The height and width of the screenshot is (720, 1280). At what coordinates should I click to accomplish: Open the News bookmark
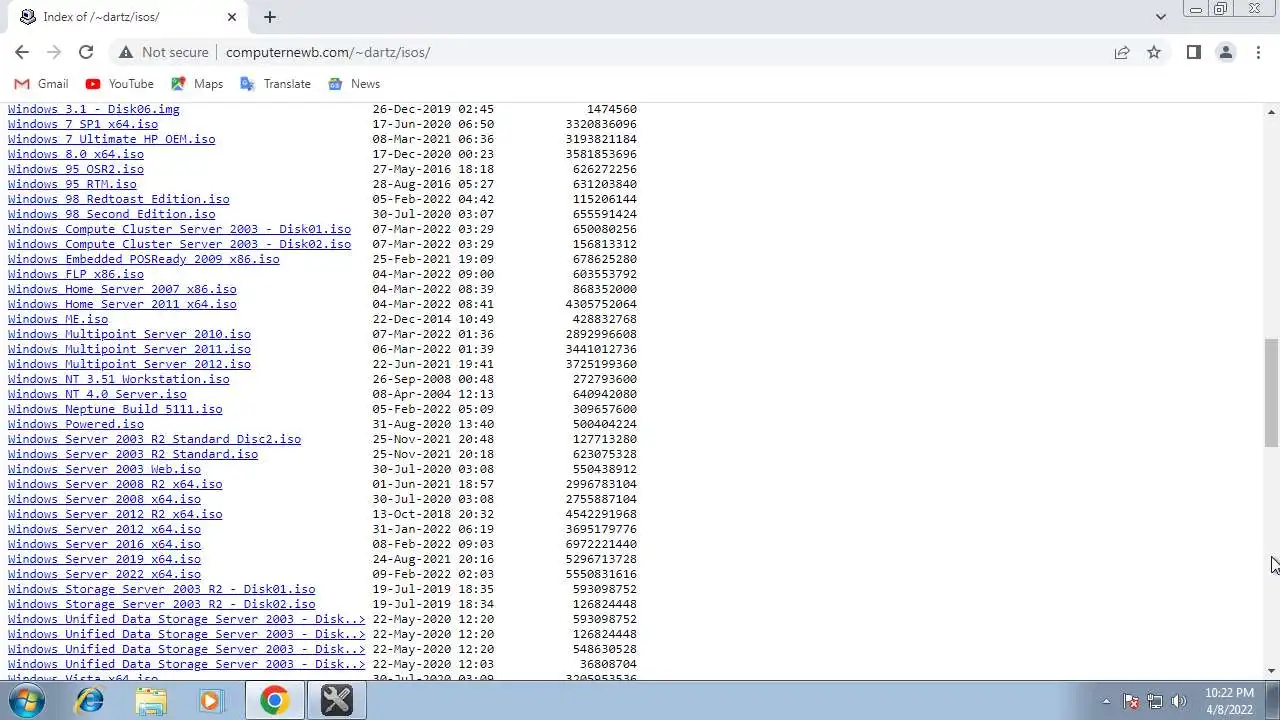(x=354, y=84)
